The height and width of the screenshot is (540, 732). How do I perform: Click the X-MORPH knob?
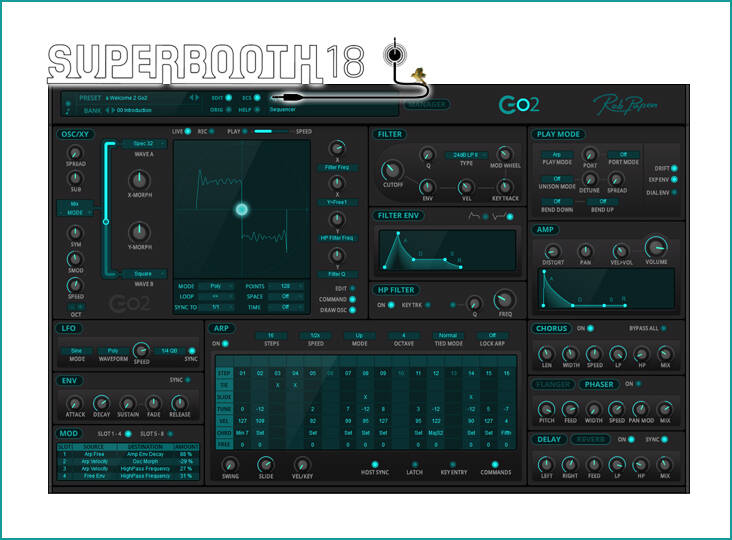tap(139, 180)
